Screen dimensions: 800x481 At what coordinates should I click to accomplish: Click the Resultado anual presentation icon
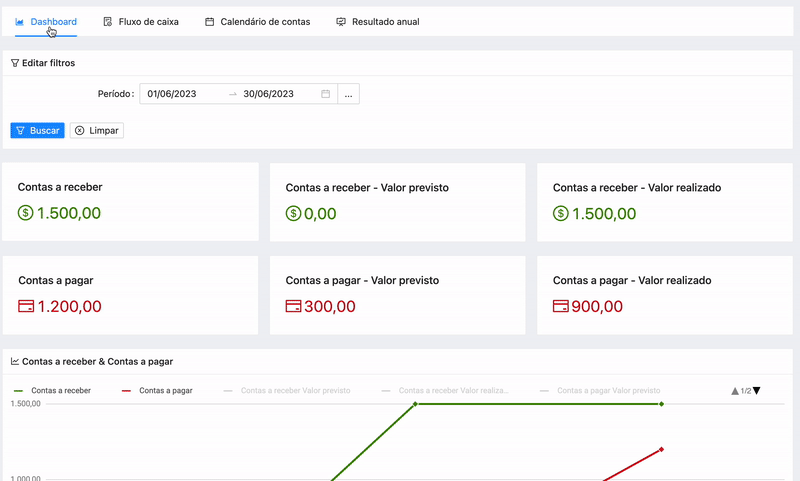pyautogui.click(x=341, y=22)
